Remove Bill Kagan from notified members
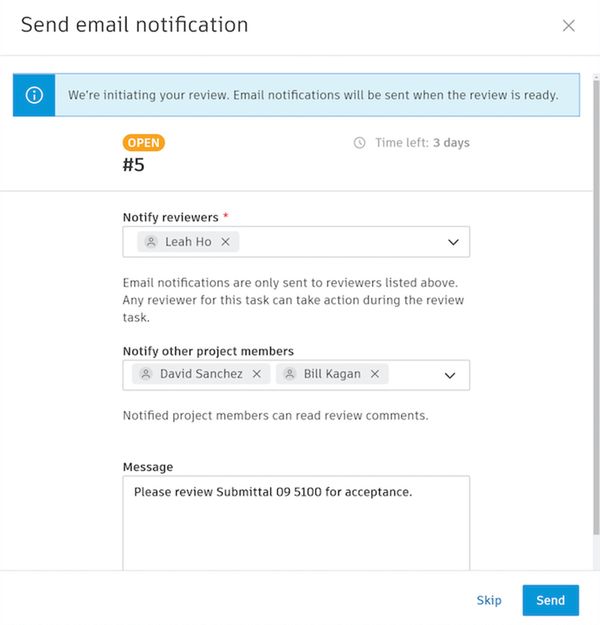The height and width of the screenshot is (625, 600). pos(375,374)
